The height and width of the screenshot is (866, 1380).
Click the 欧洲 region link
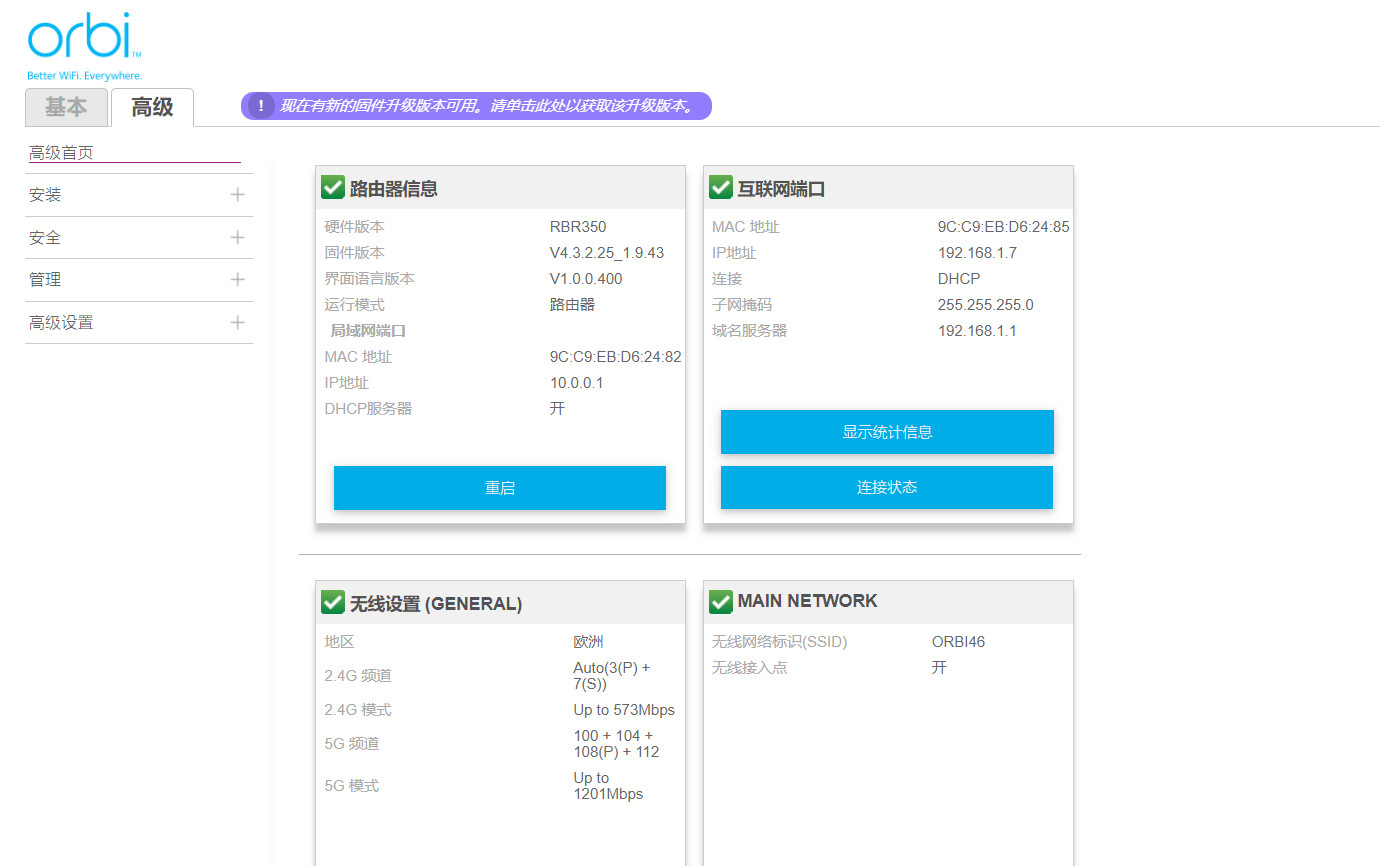585,641
